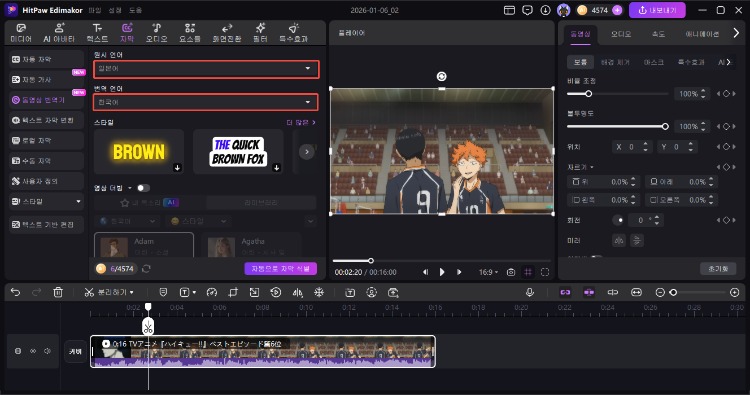Toggle keyframe diamond for 회전

pyautogui.click(x=726, y=220)
